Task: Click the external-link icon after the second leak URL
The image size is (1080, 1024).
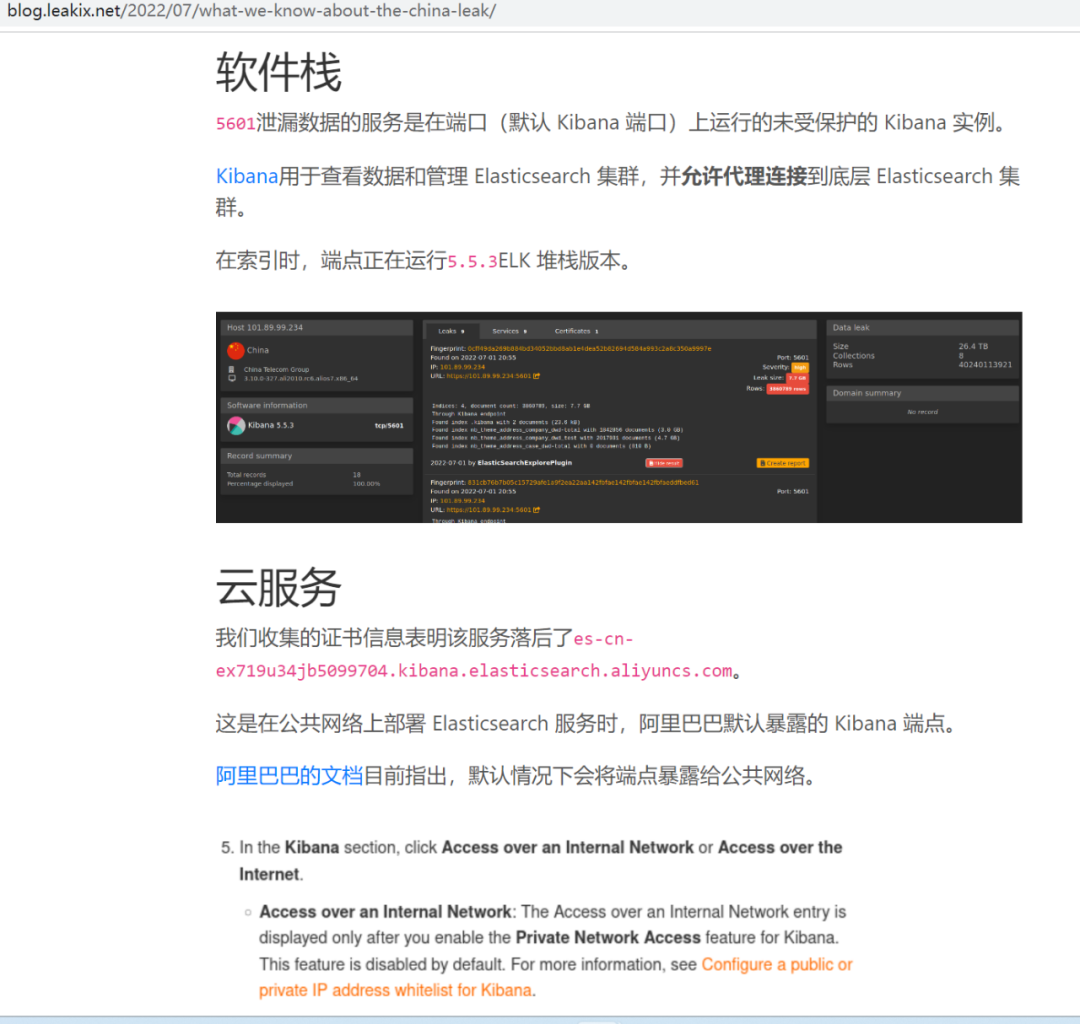Action: 536,510
